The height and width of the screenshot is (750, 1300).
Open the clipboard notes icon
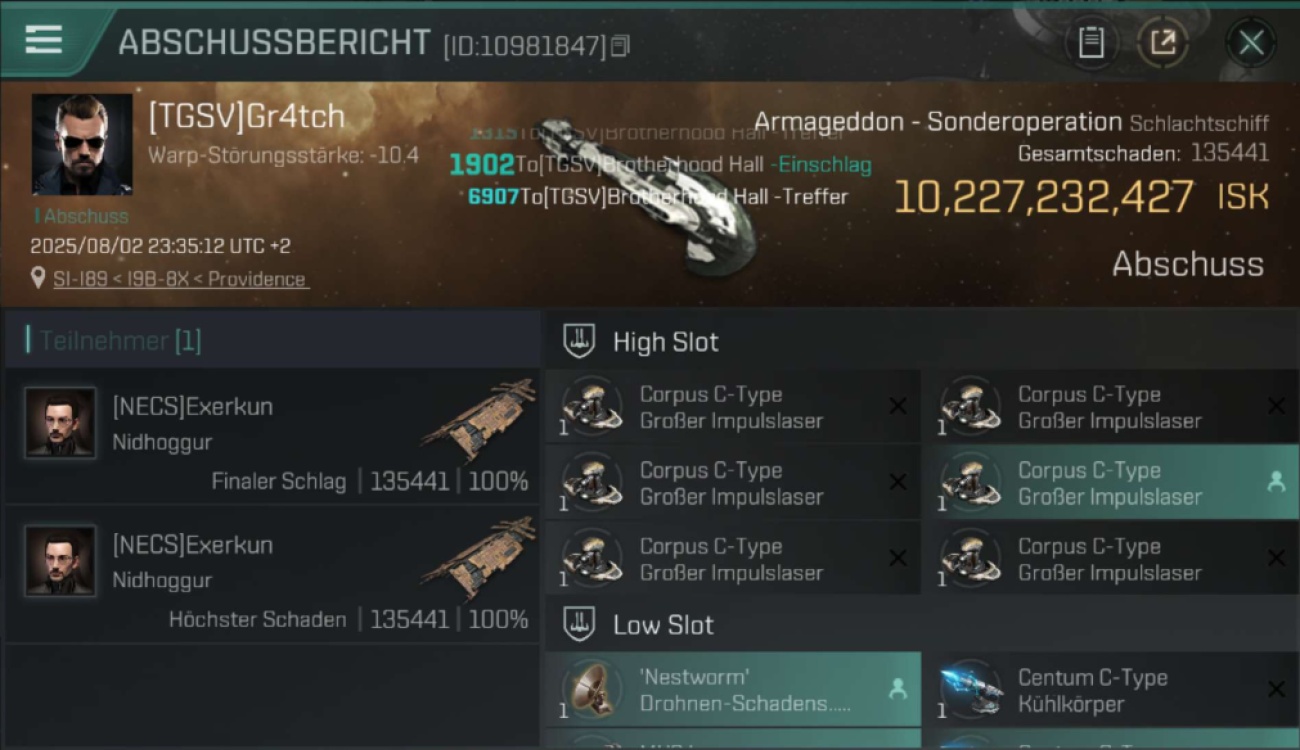pos(1091,43)
